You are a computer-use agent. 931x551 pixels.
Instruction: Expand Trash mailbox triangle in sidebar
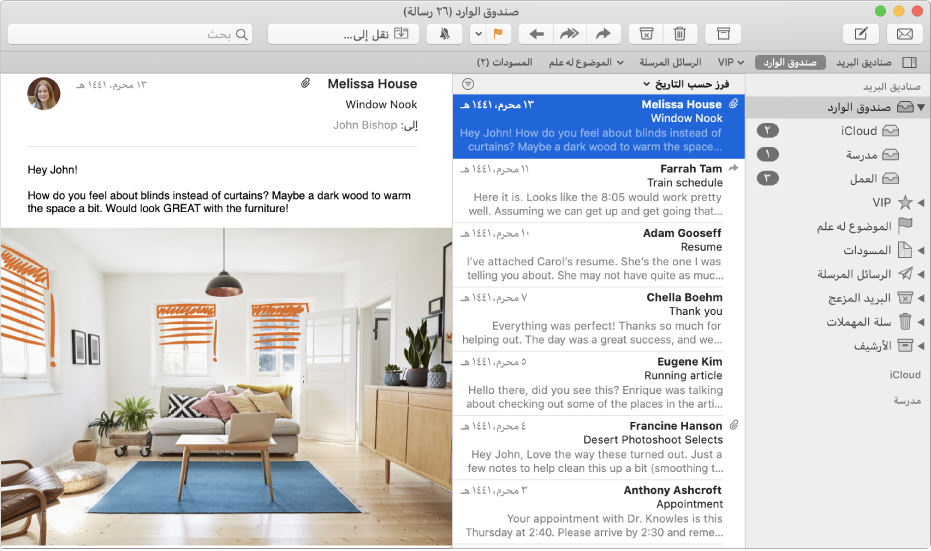(921, 322)
